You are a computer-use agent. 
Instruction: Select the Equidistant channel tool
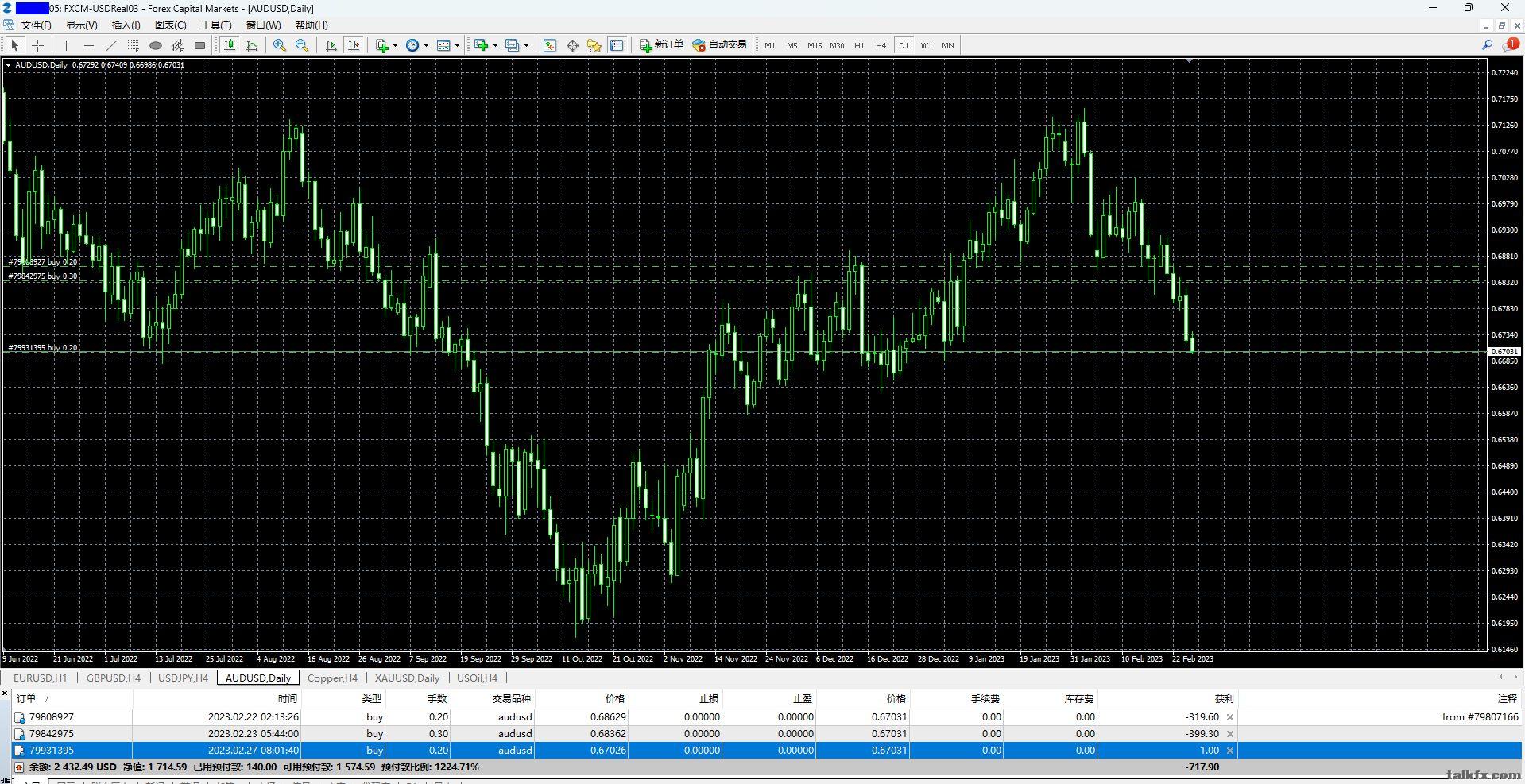(x=178, y=45)
